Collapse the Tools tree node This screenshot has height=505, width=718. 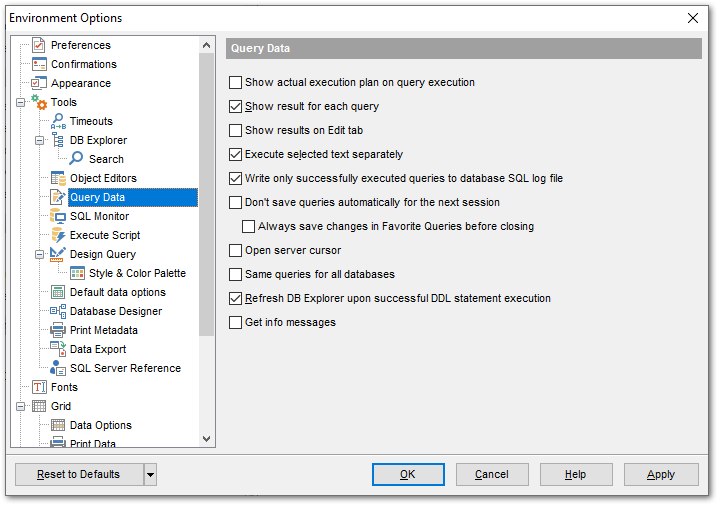point(21,102)
